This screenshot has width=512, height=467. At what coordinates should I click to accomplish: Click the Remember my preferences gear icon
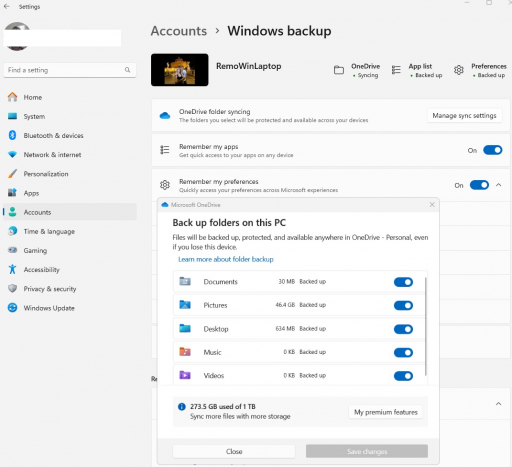click(x=165, y=185)
